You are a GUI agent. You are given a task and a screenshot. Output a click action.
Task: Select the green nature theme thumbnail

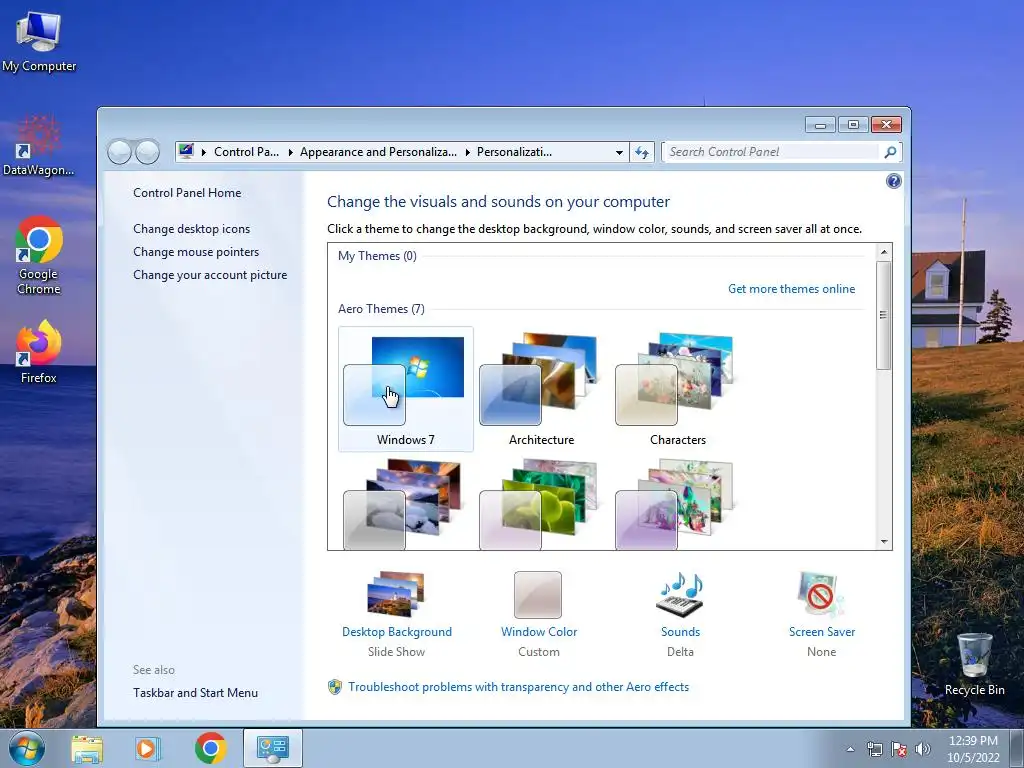(539, 504)
